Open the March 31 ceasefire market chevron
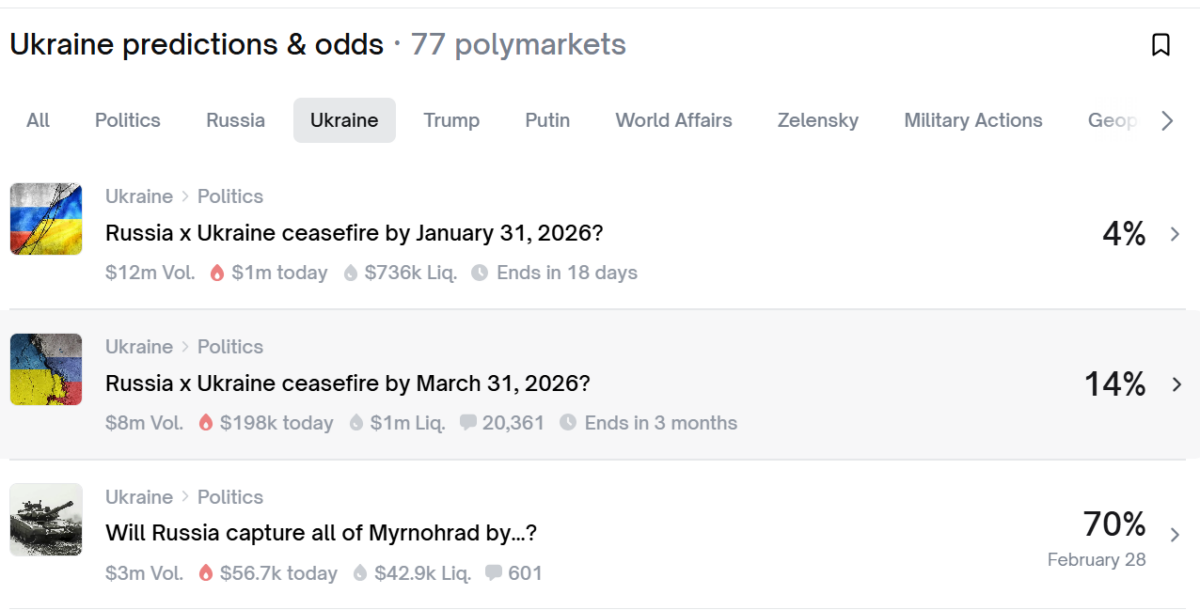The width and height of the screenshot is (1200, 610). 1176,385
